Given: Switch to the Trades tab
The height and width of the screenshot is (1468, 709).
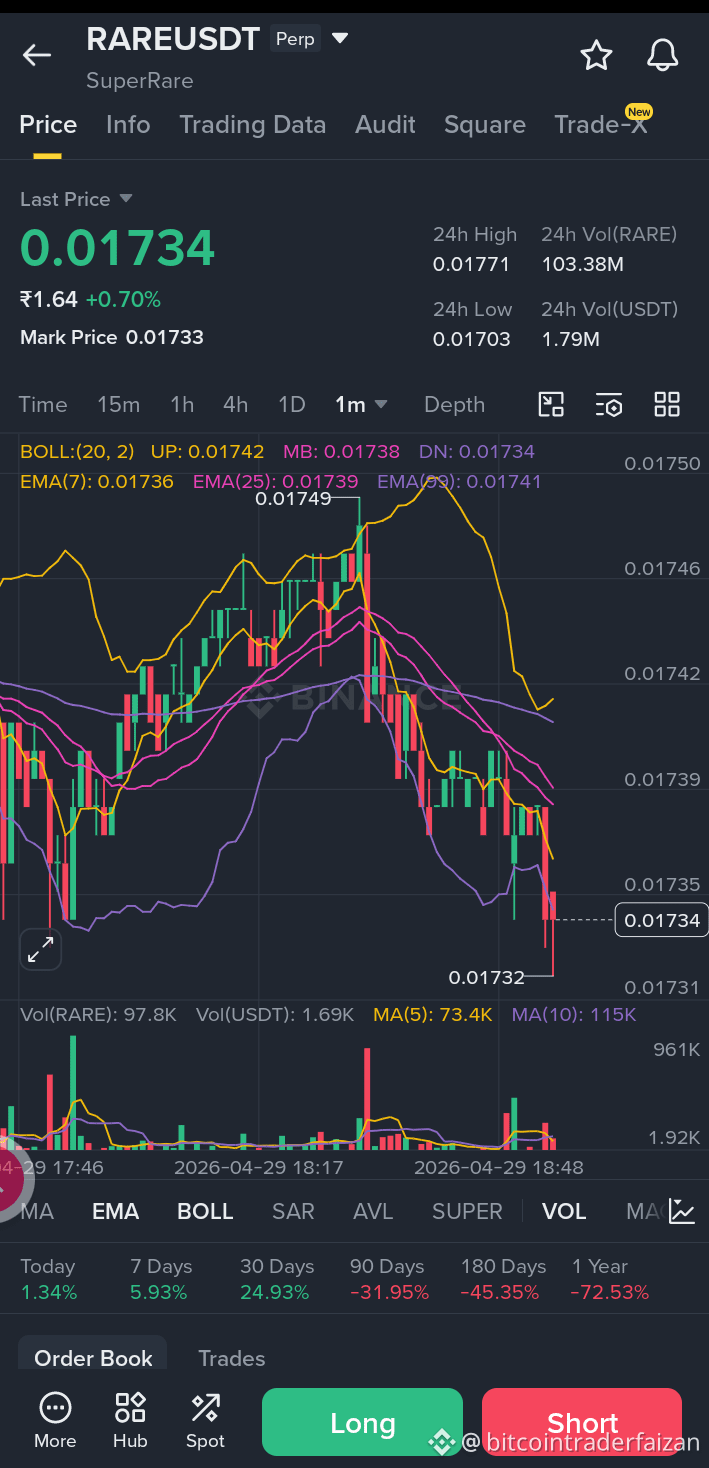Looking at the screenshot, I should pos(232,1358).
